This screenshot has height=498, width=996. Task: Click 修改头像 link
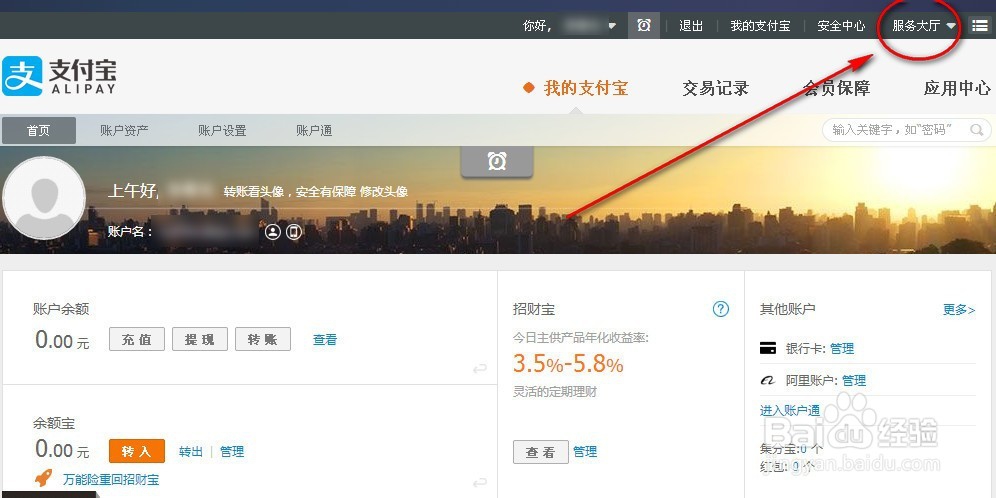click(384, 191)
